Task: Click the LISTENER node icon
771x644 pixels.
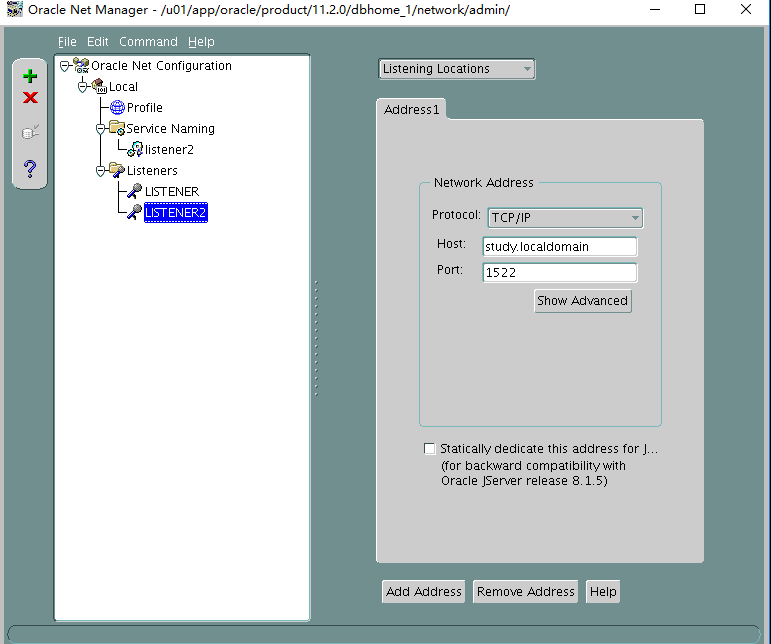Action: coord(135,191)
